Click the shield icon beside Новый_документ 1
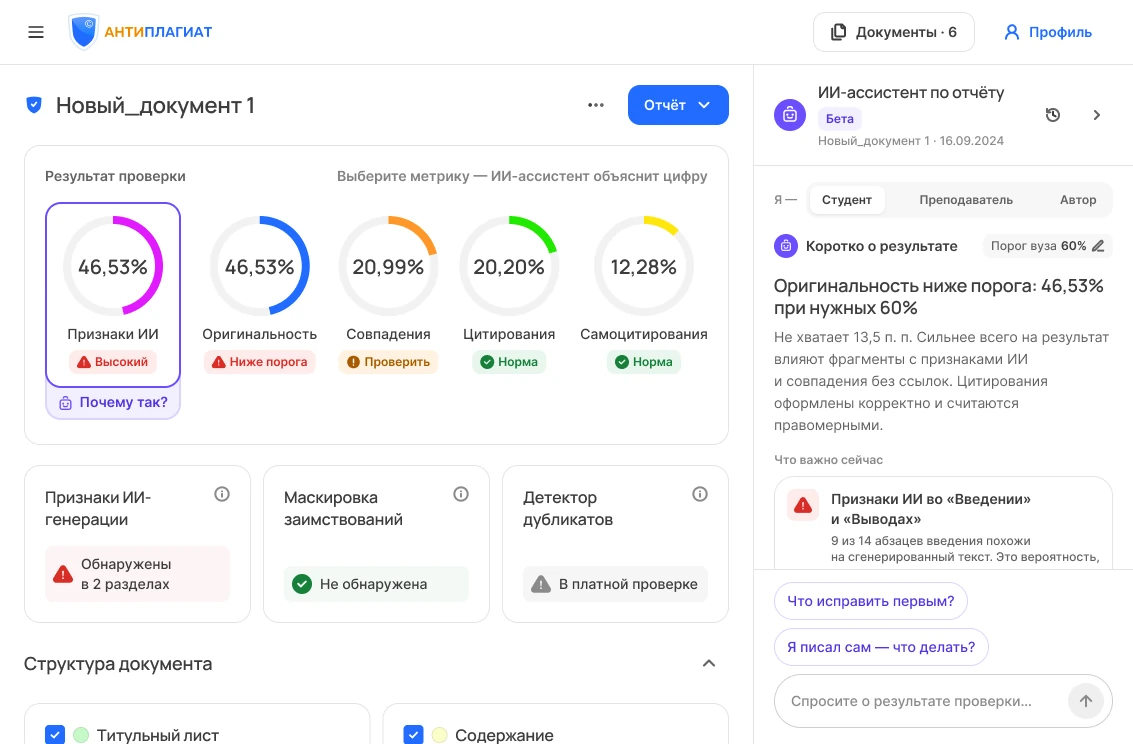Viewport: 1133px width, 744px height. tap(34, 105)
